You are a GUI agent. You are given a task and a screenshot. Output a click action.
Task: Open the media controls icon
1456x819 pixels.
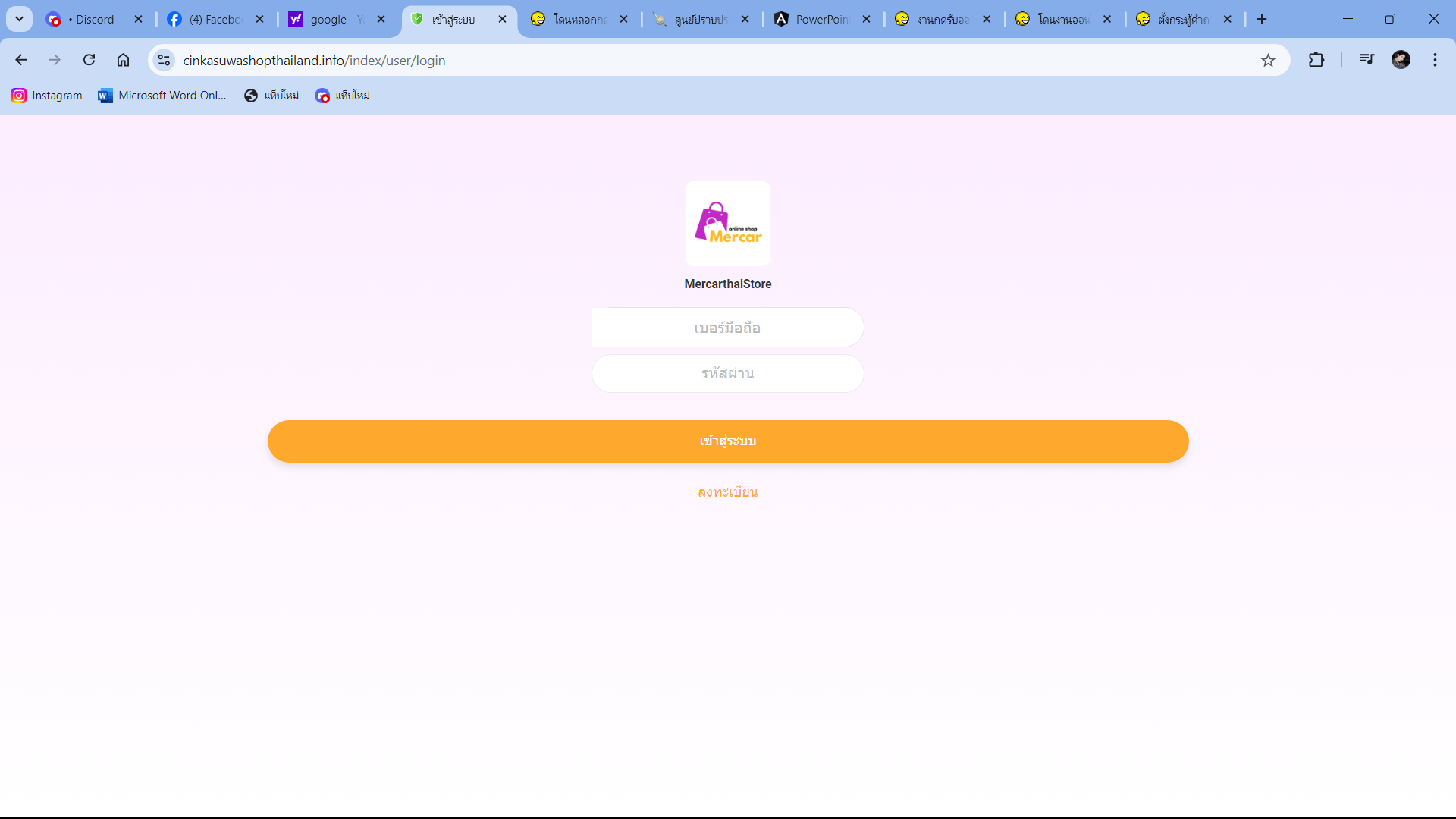click(x=1367, y=60)
